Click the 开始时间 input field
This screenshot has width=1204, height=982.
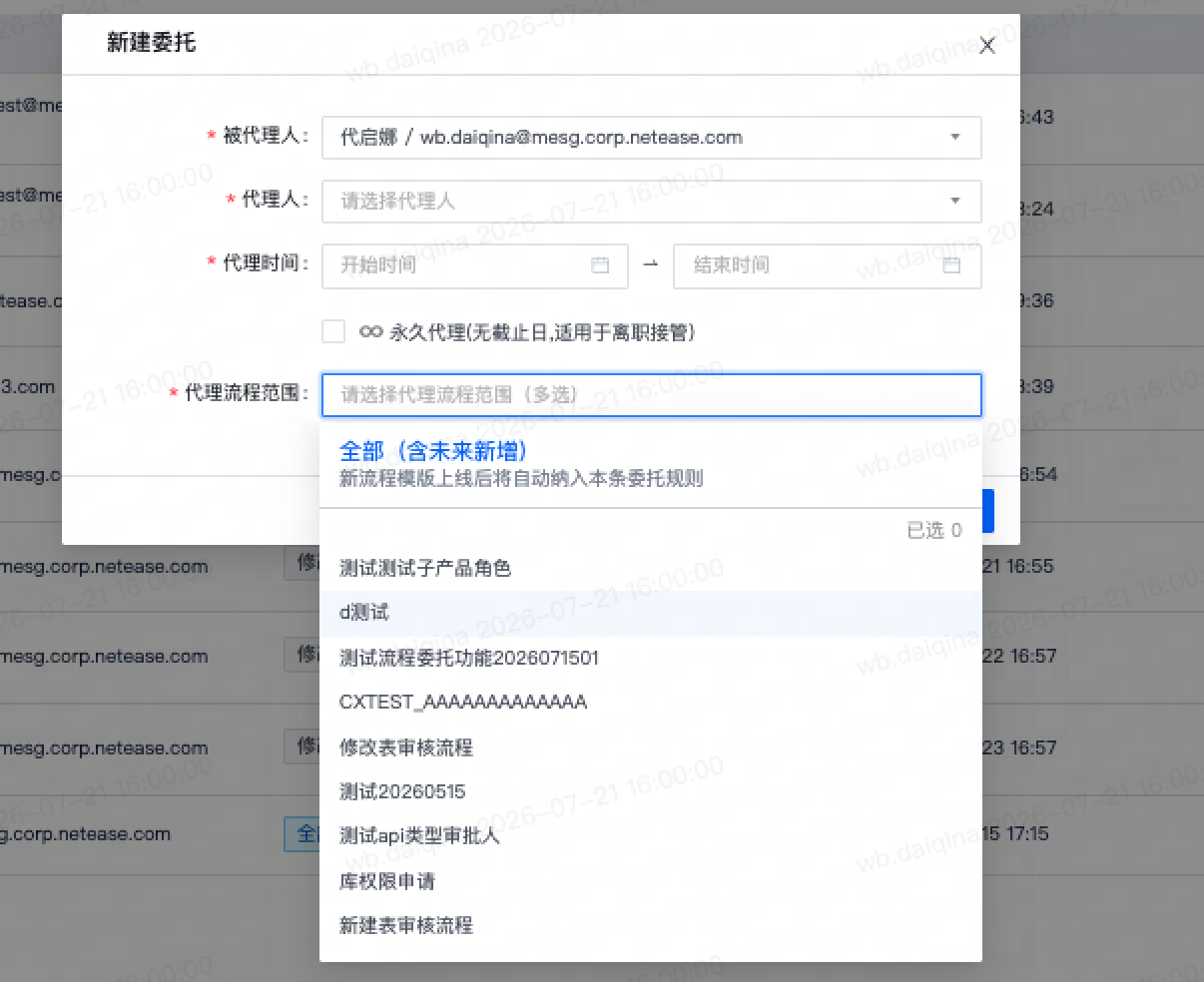click(x=475, y=265)
